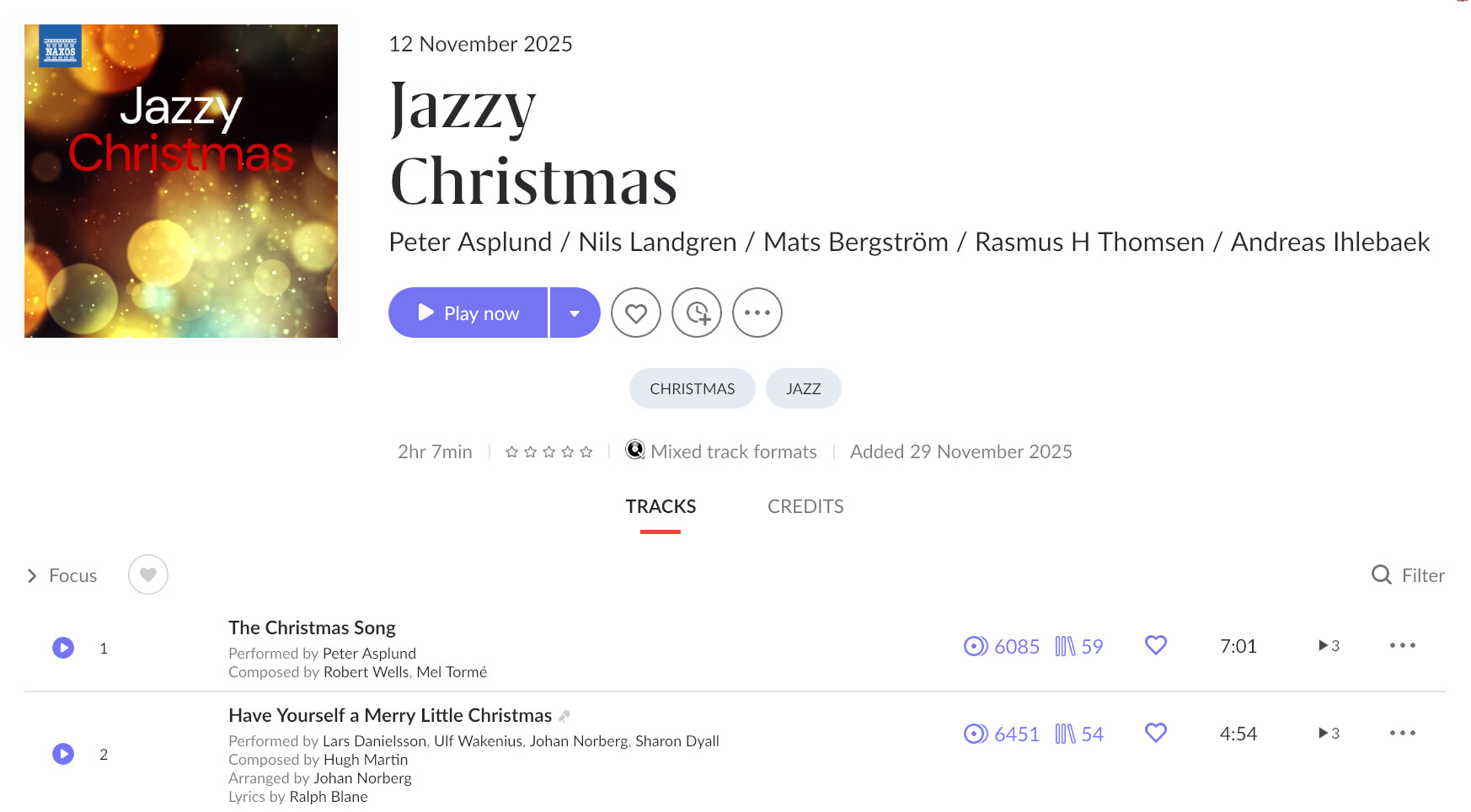Viewport: 1471px width, 812px height.
Task: Toggle the Focus heart filter
Action: (148, 575)
